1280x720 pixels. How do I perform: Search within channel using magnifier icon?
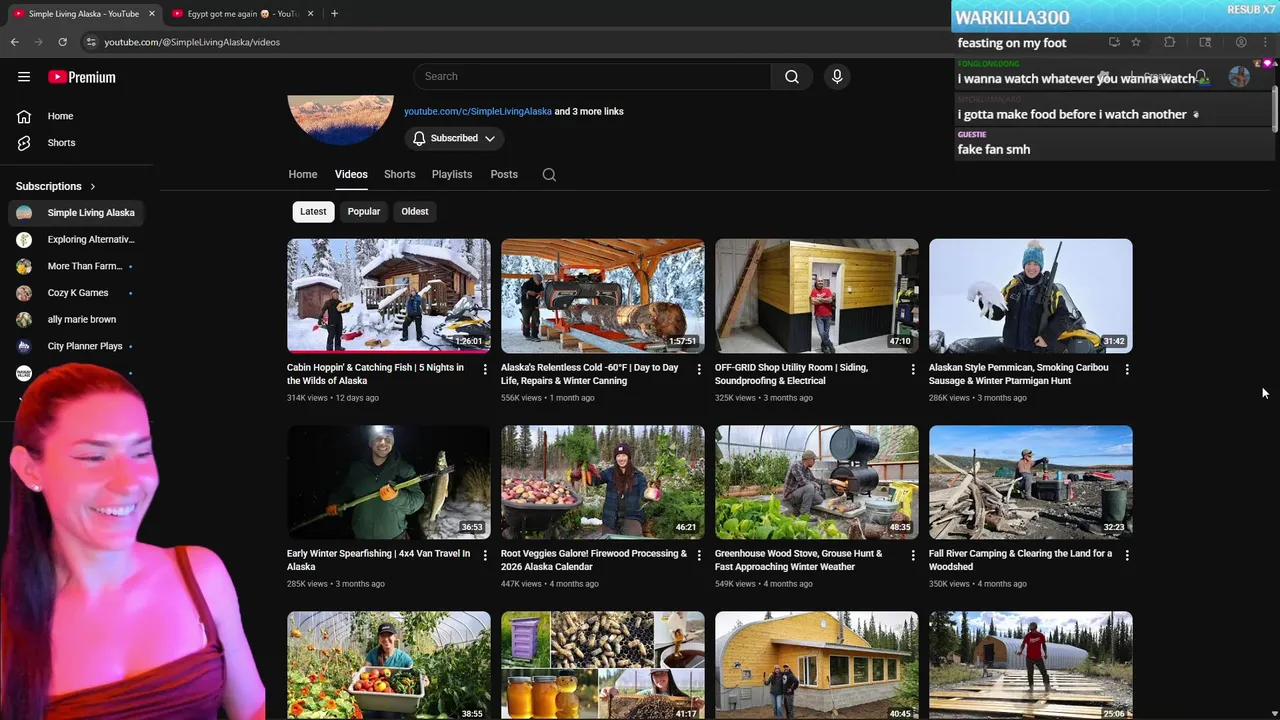click(x=549, y=175)
